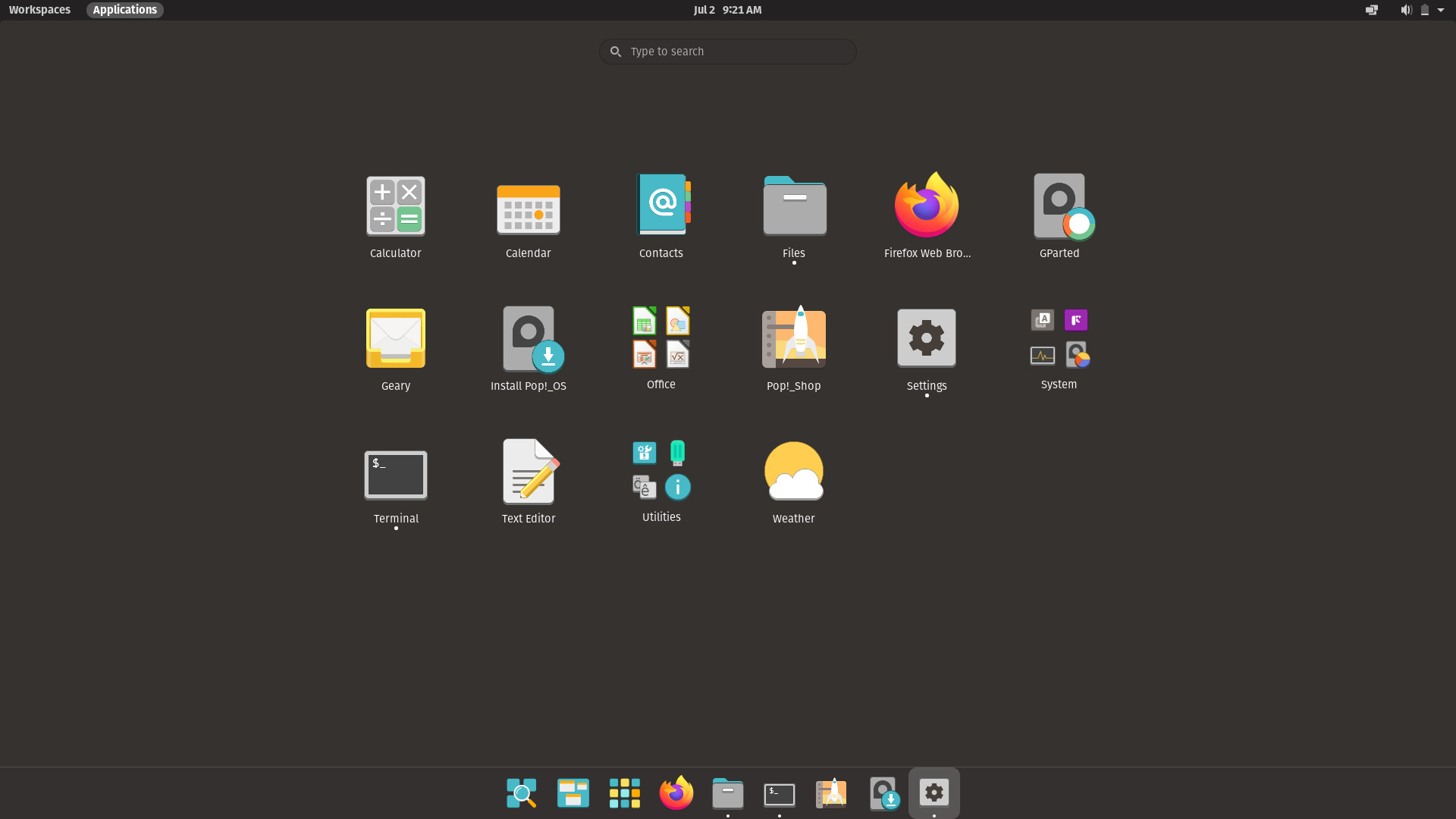Start the Install Pop!_OS installer
The image size is (1456, 819).
(x=528, y=338)
